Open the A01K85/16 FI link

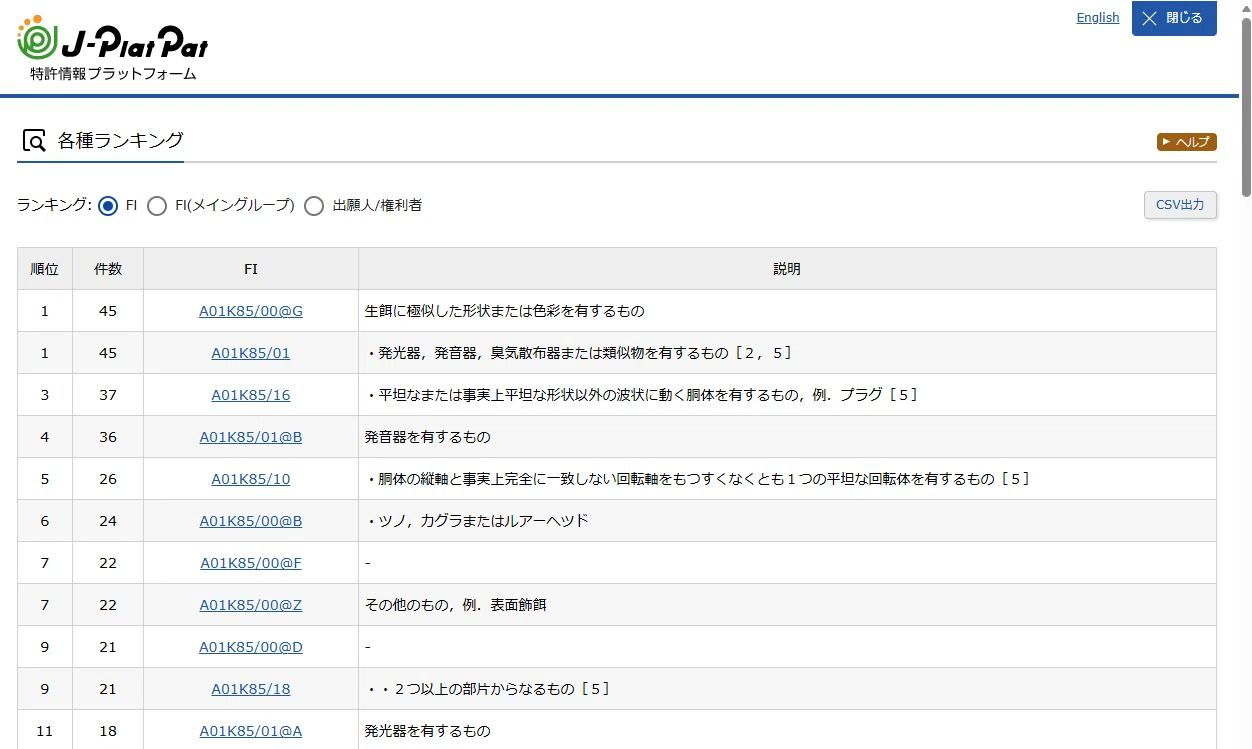[x=251, y=395]
